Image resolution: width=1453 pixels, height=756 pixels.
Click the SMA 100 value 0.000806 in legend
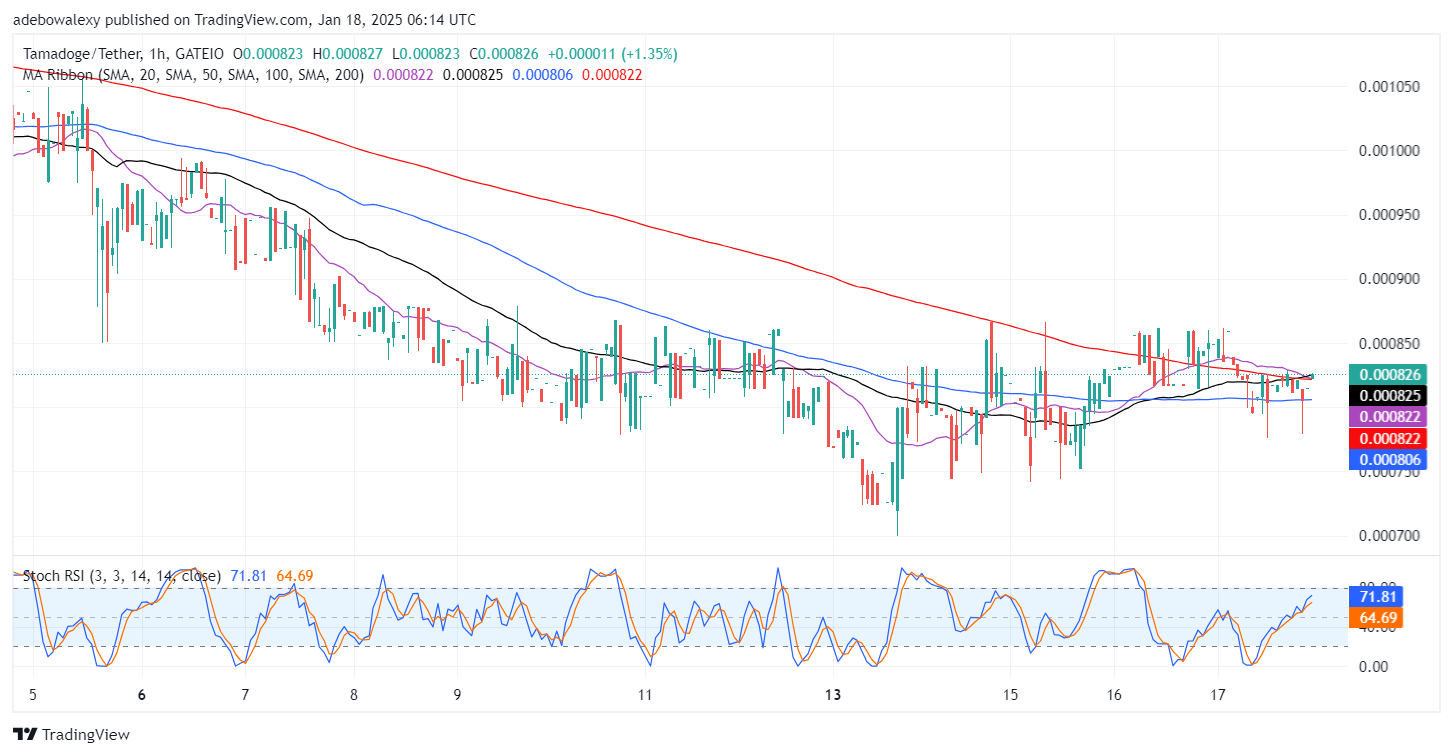point(543,74)
